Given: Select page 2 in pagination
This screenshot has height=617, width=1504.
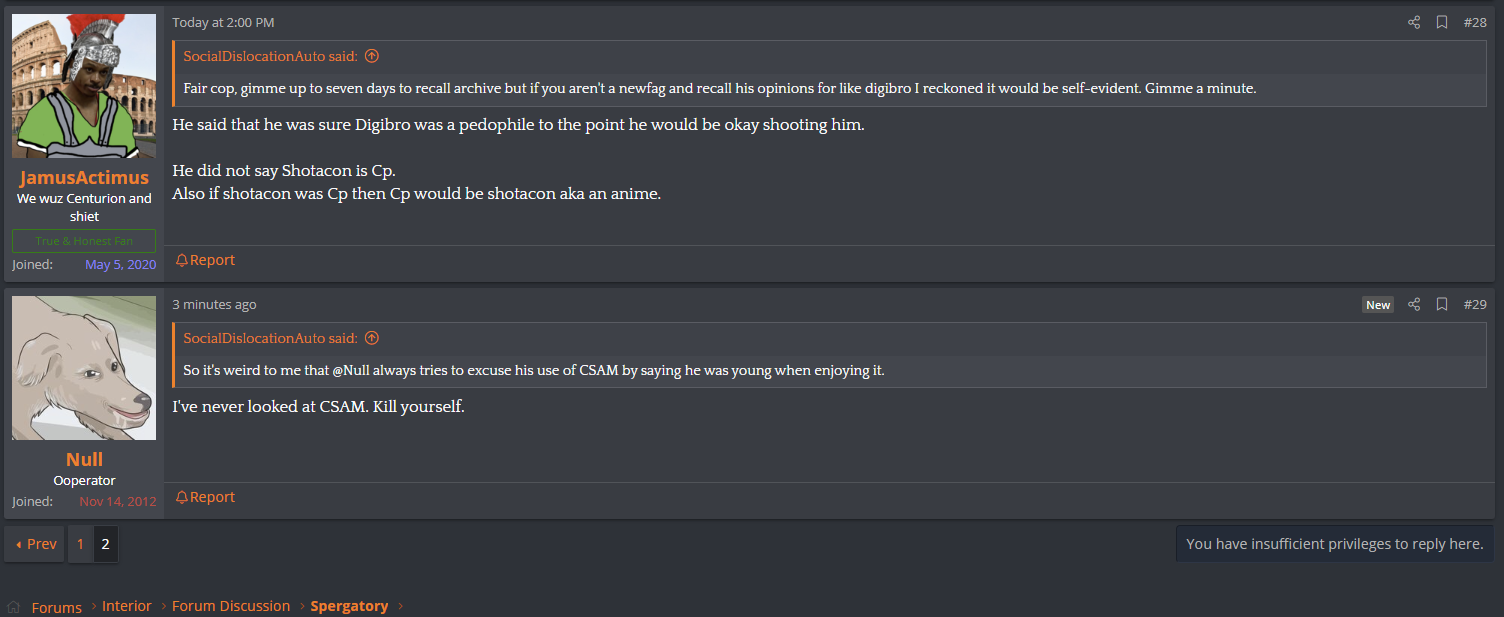Looking at the screenshot, I should click(105, 544).
